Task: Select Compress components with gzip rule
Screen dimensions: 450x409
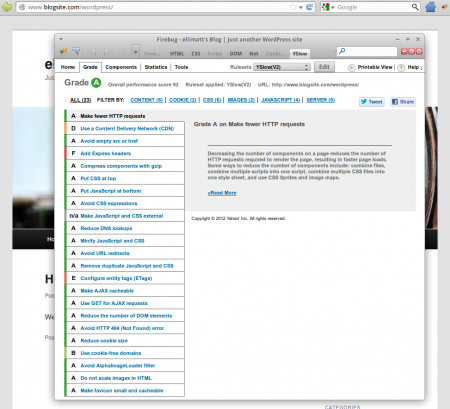Action: click(124, 166)
